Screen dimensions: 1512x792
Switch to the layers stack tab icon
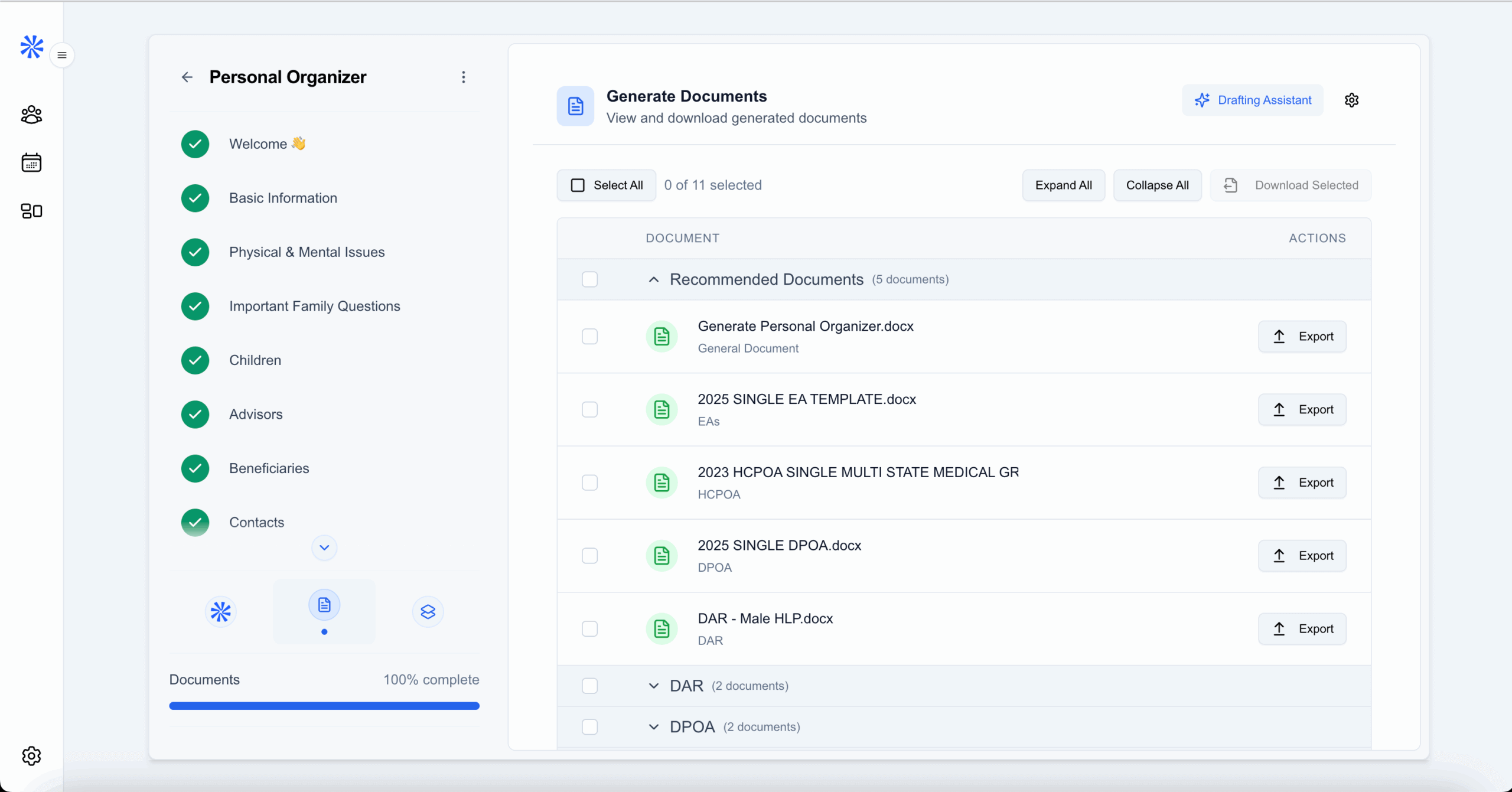point(428,612)
